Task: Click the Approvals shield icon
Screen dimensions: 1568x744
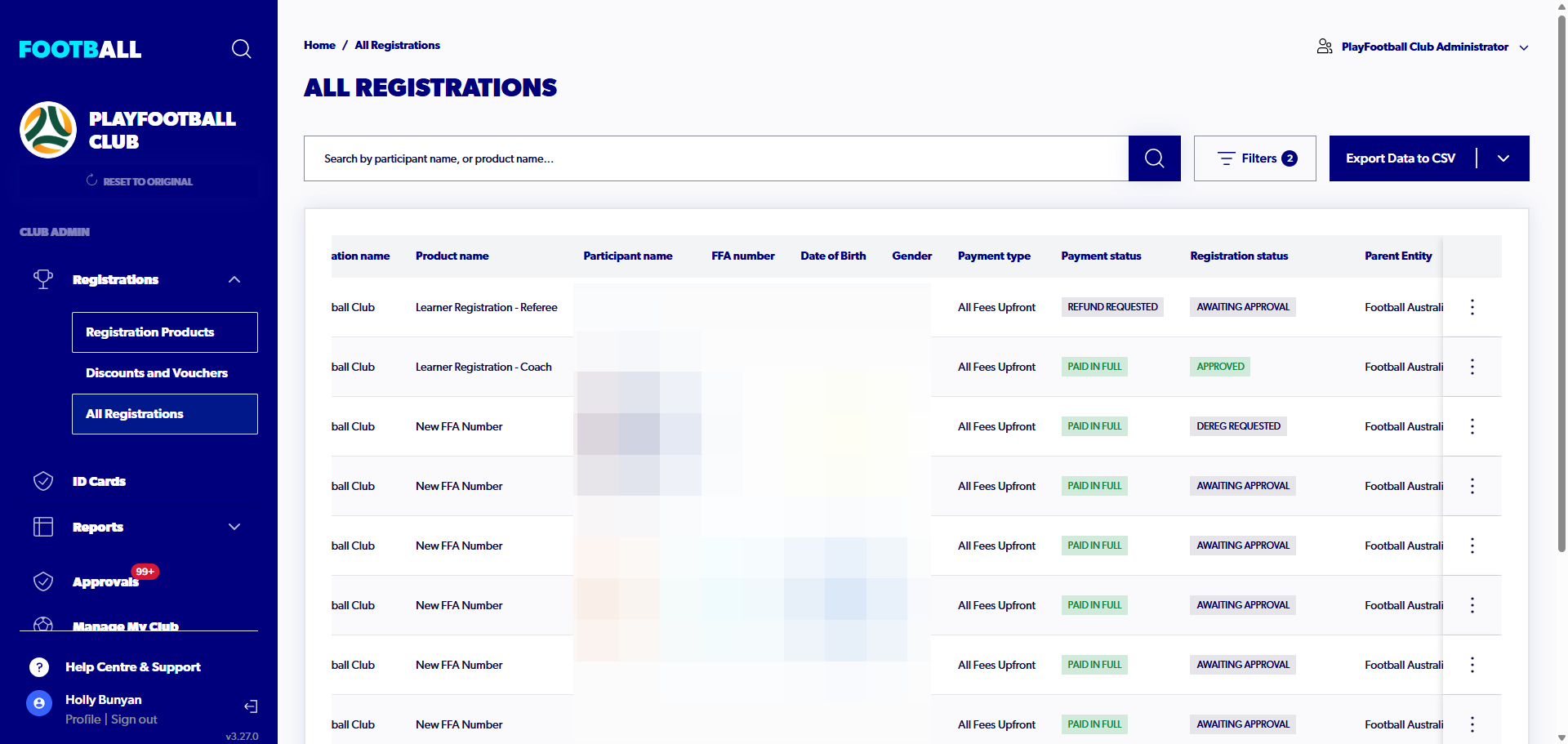Action: pos(43,581)
